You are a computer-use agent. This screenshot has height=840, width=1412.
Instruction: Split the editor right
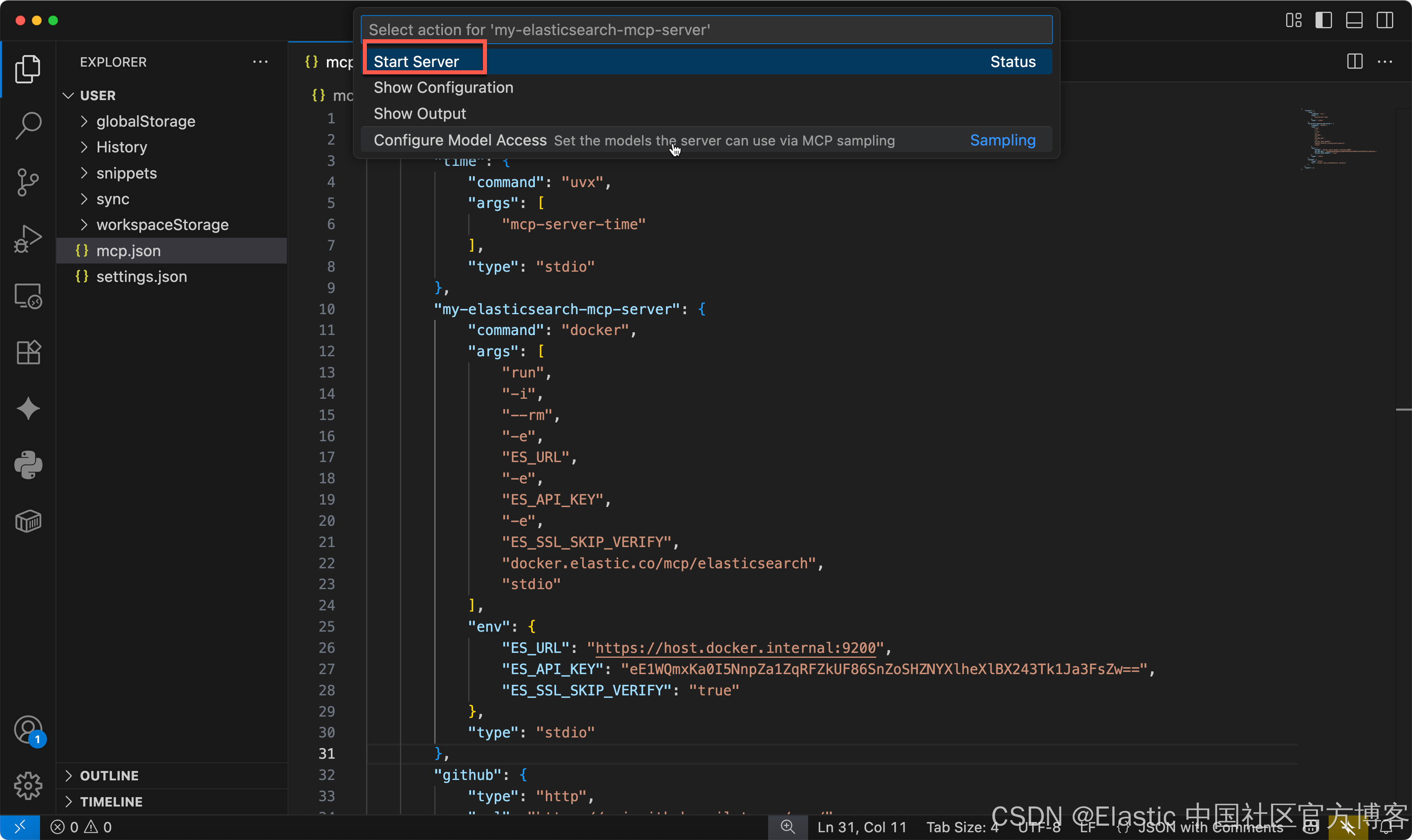click(x=1354, y=62)
